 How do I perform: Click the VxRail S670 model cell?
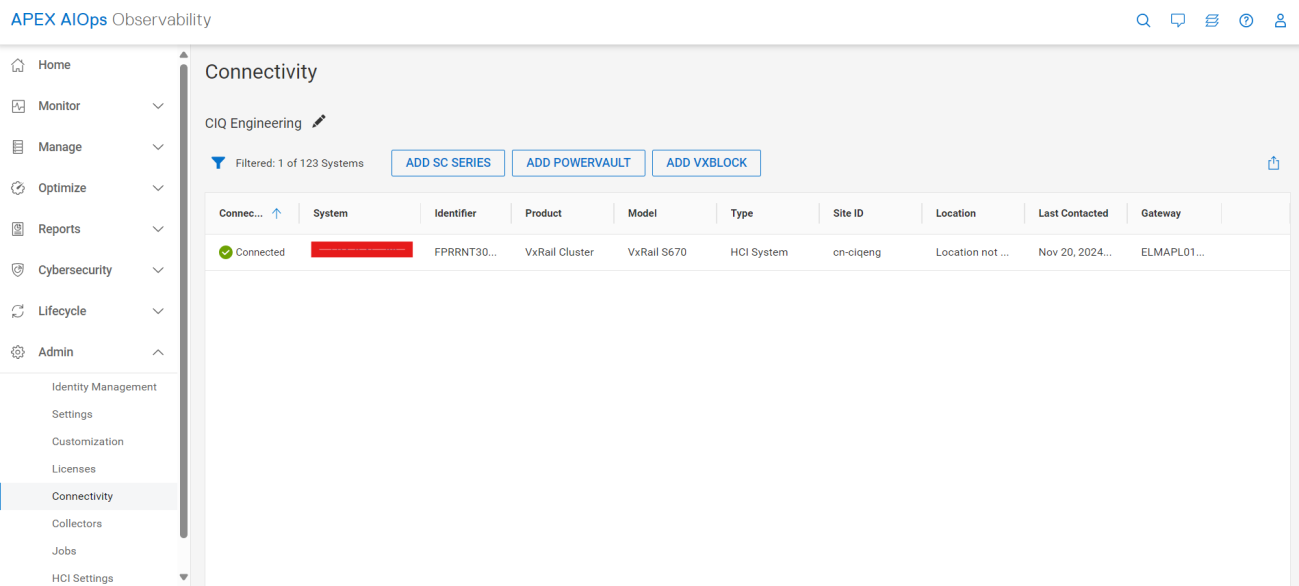657,252
